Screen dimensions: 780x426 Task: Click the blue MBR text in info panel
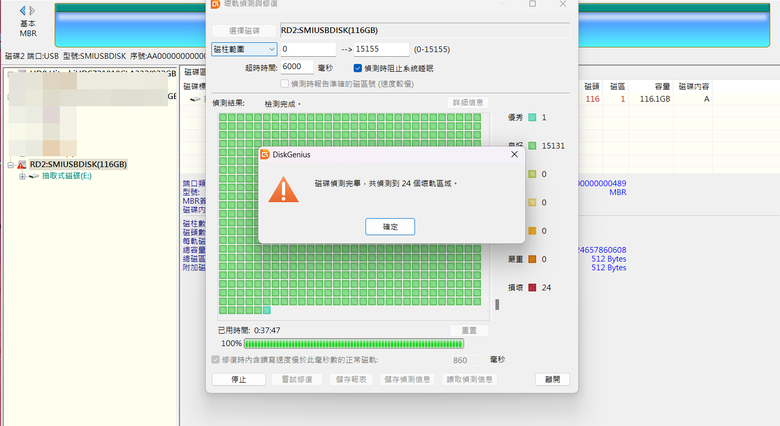618,192
